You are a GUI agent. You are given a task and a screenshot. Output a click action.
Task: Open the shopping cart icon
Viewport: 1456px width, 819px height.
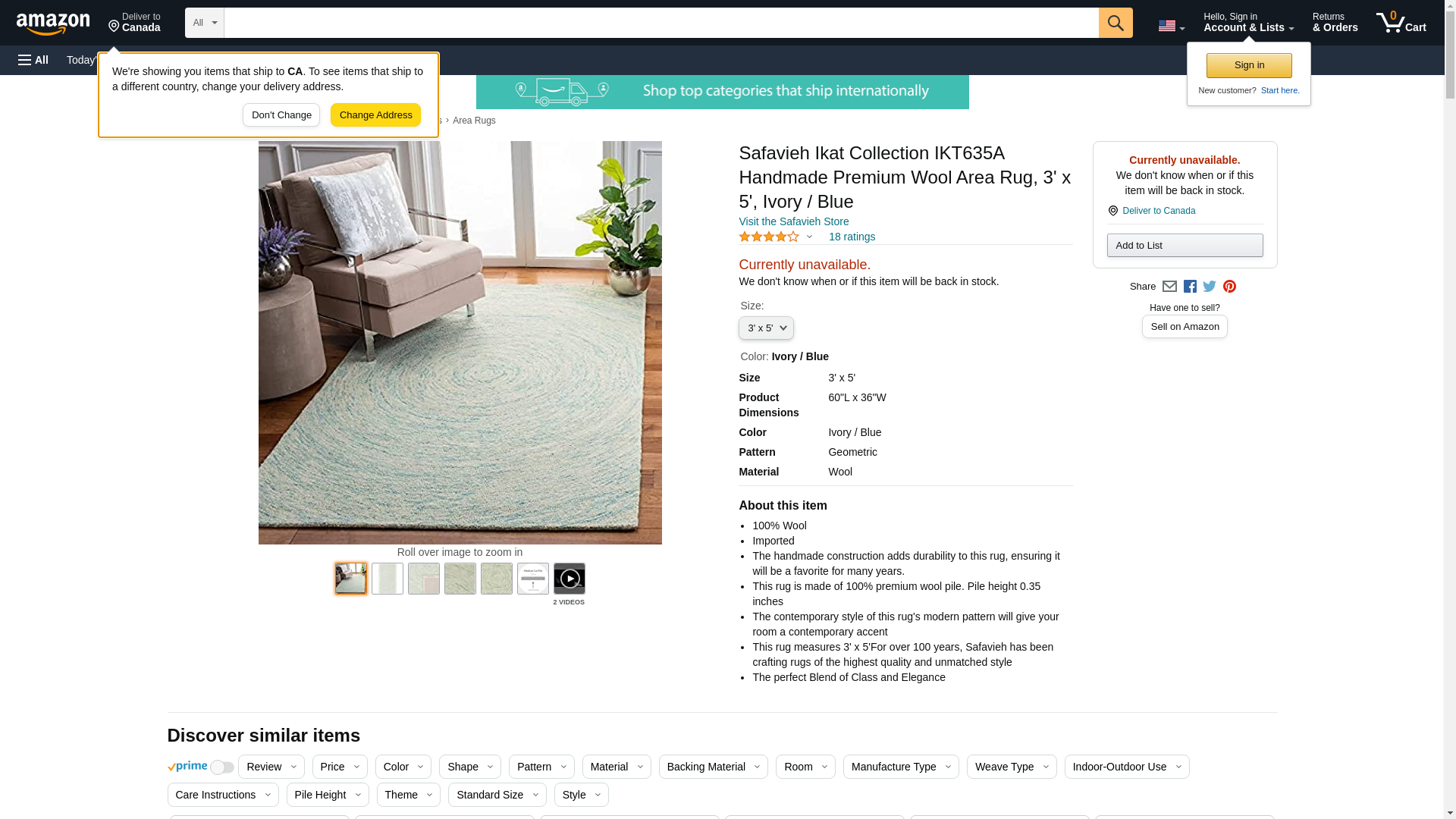[x=1401, y=23]
